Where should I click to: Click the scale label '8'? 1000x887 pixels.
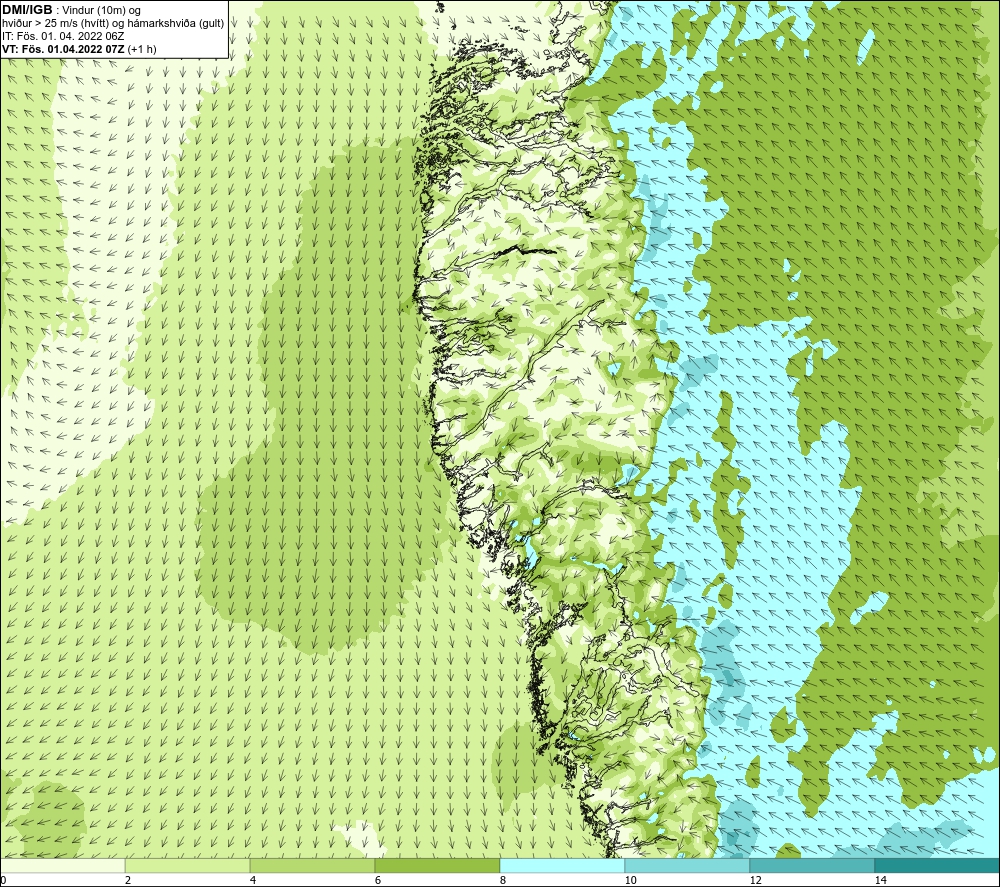(x=503, y=880)
